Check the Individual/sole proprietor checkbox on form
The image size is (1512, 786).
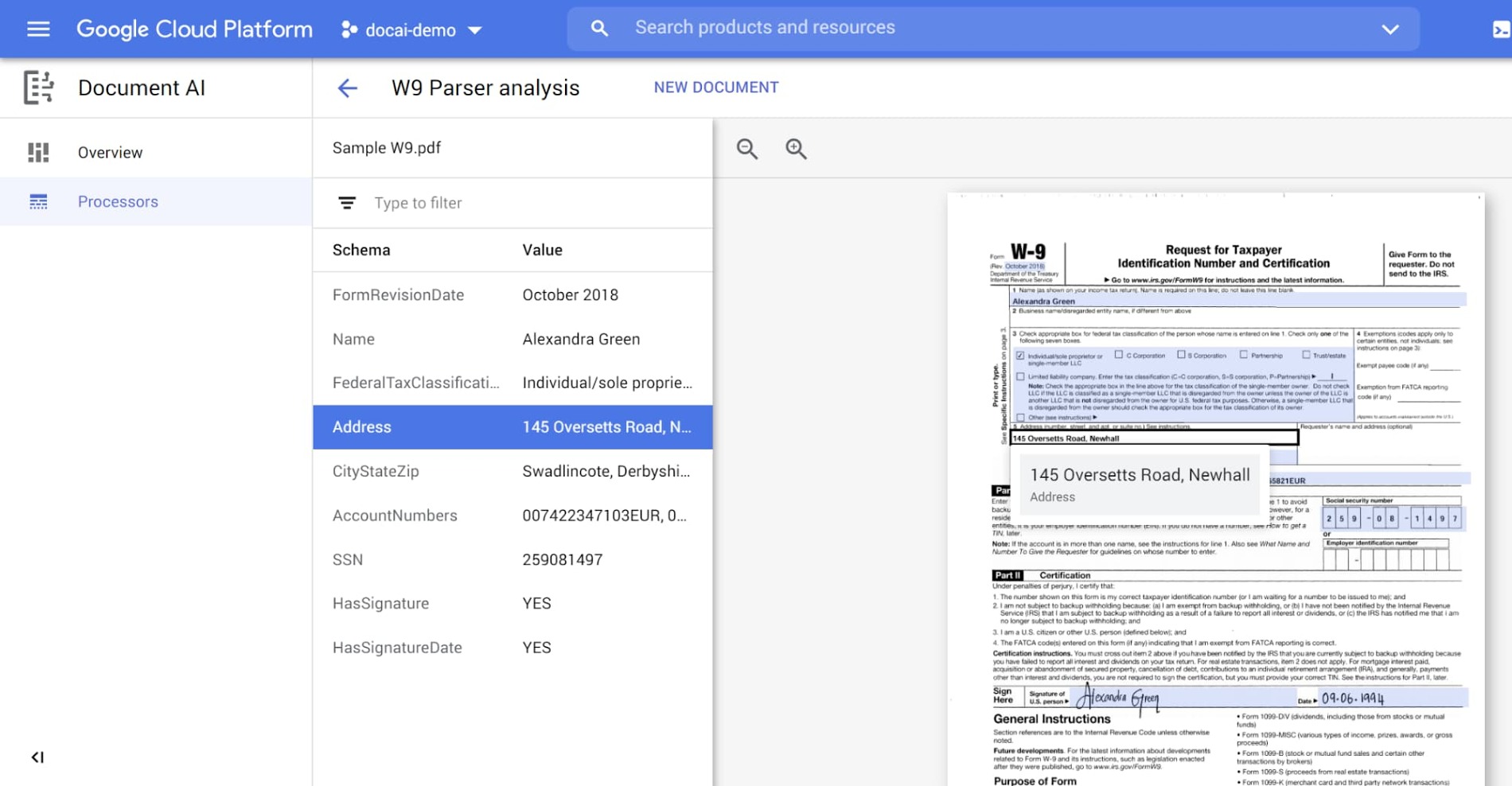(x=1020, y=356)
